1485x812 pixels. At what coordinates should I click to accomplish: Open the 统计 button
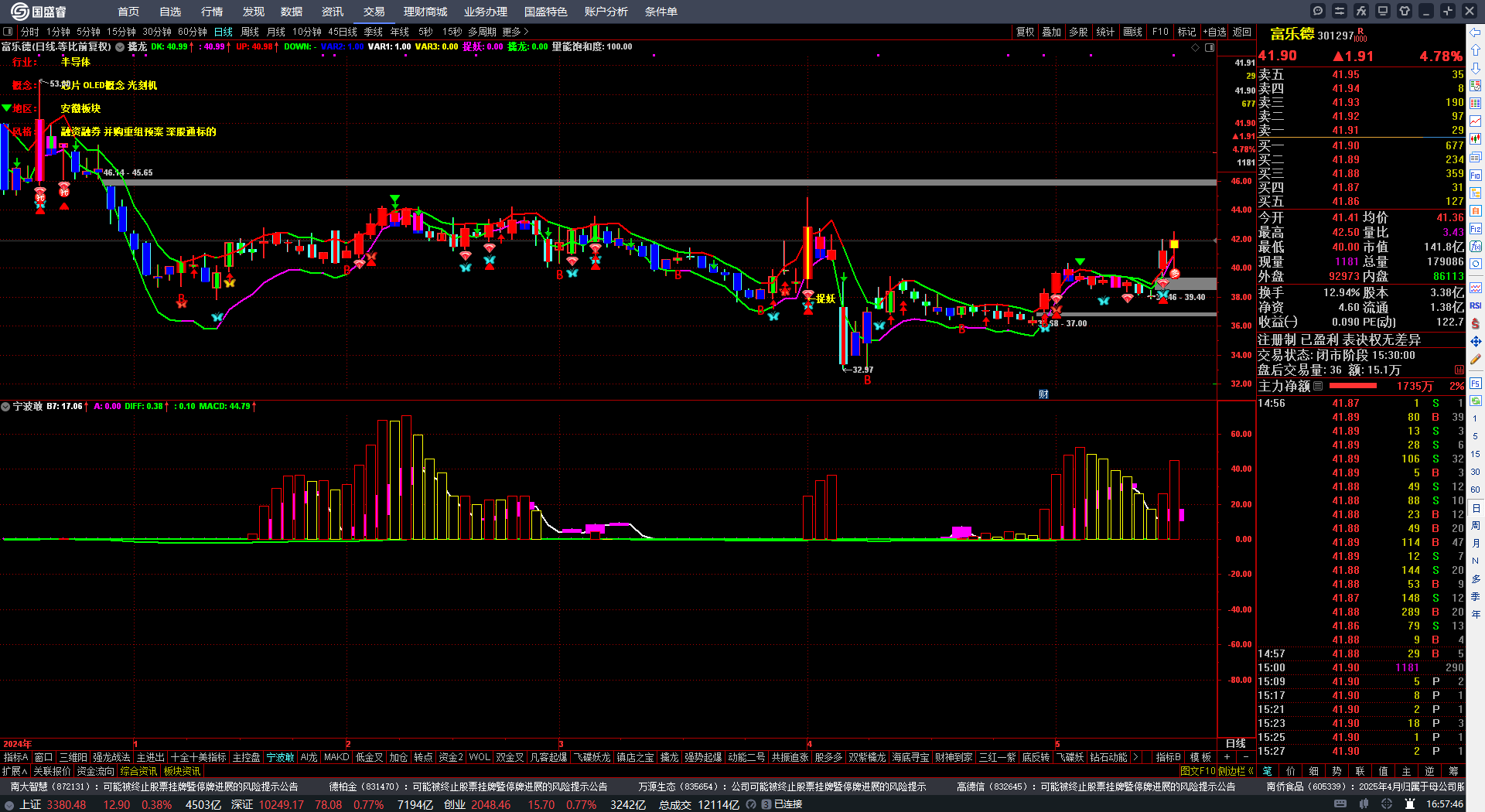(x=1106, y=32)
